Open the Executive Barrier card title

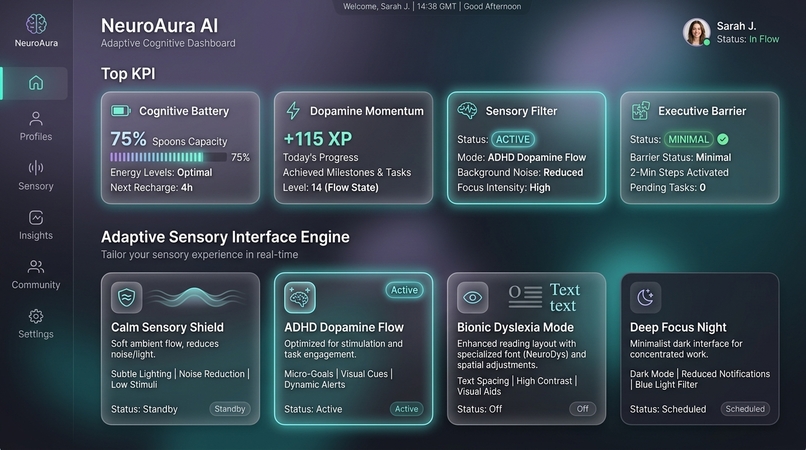pyautogui.click(x=702, y=111)
